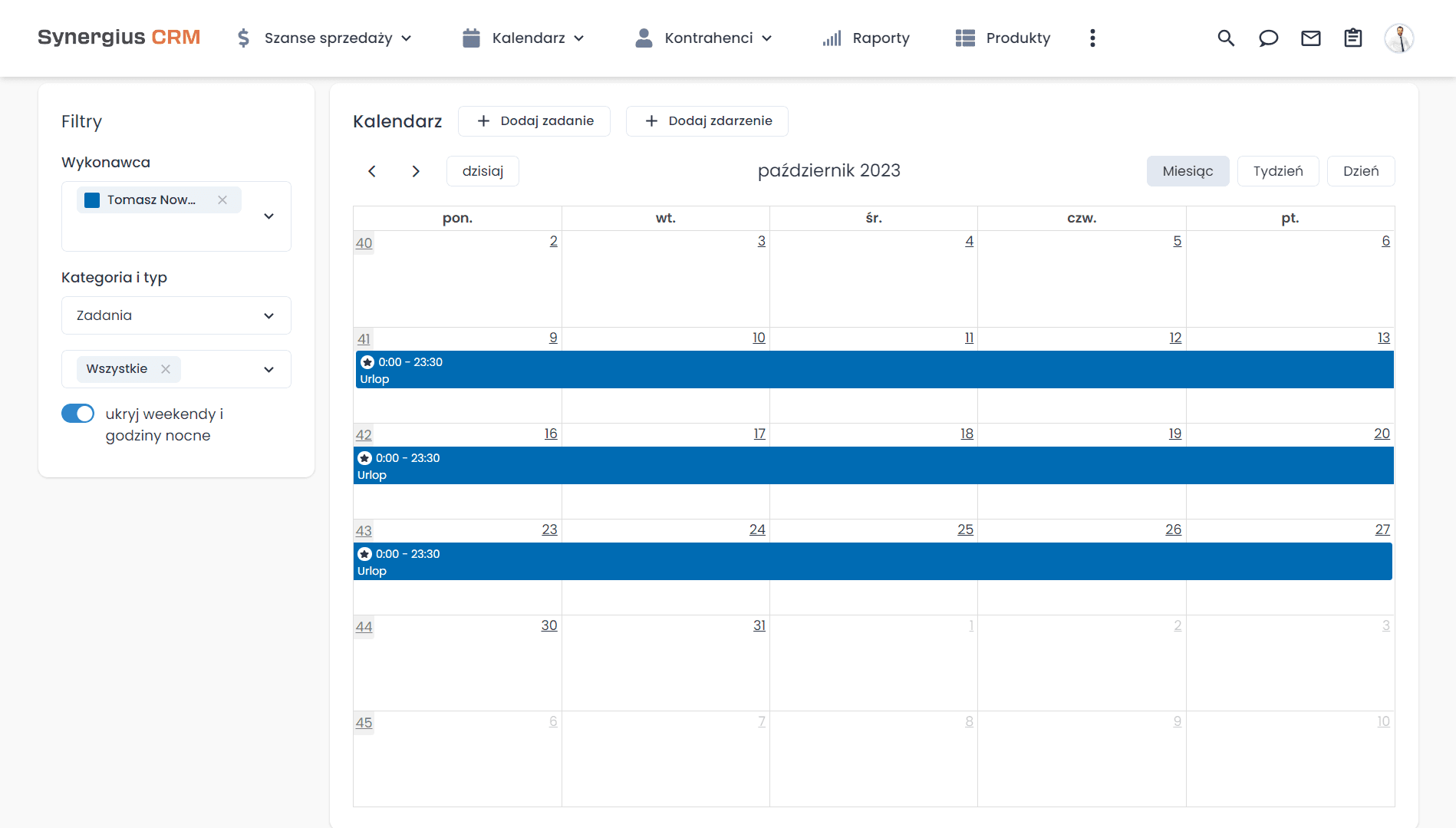Image resolution: width=1456 pixels, height=828 pixels.
Task: Click the Produkty grid icon
Action: [x=964, y=38]
